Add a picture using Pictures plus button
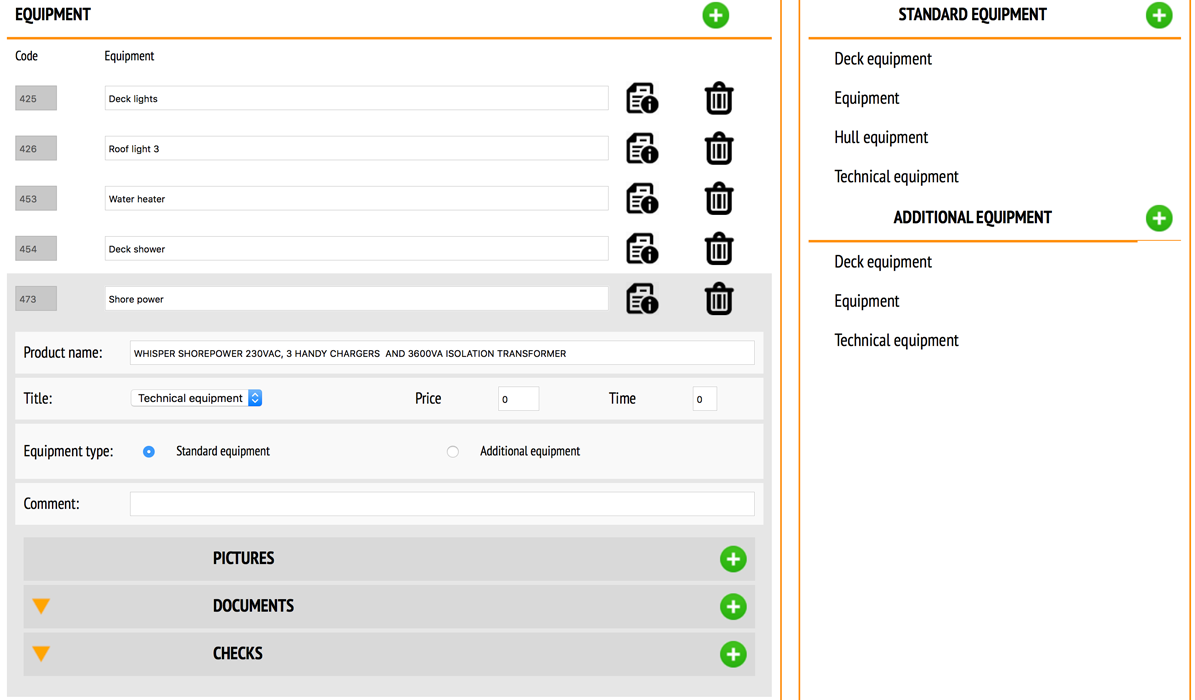The image size is (1195, 700). [x=732, y=559]
